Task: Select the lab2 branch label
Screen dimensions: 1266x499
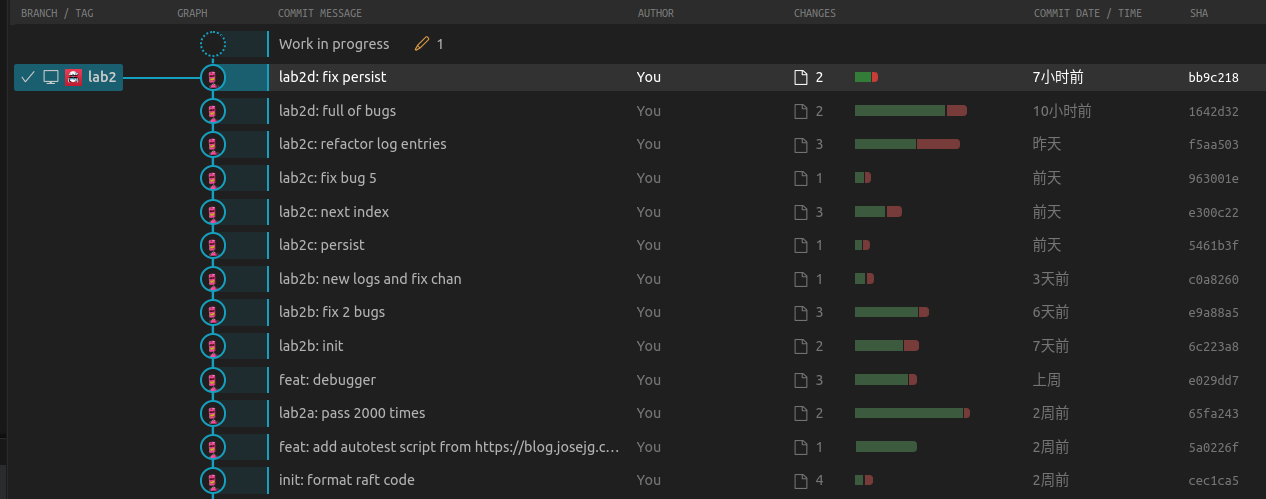Action: pos(101,77)
